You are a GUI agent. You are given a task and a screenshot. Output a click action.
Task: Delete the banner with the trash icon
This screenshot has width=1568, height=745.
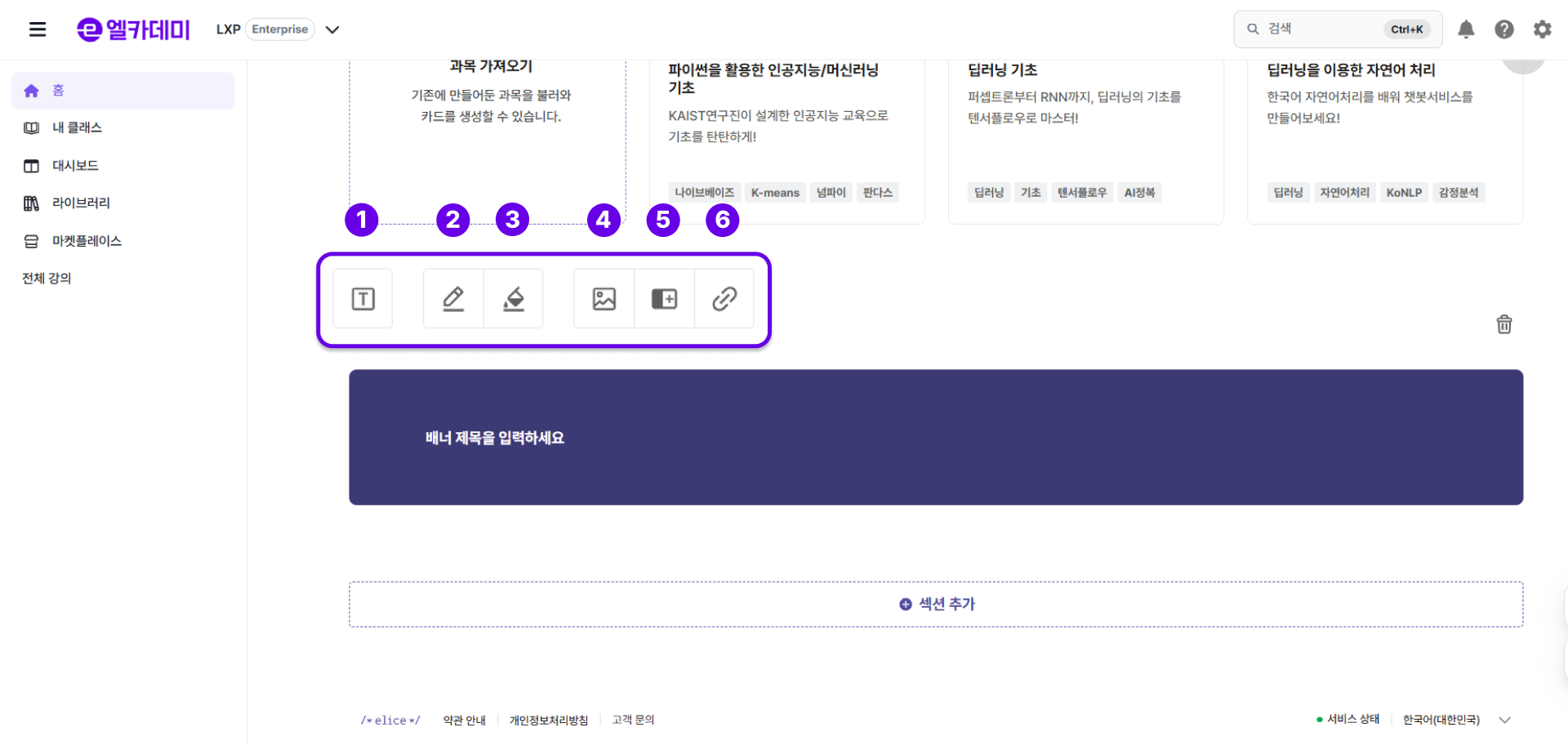click(x=1504, y=324)
